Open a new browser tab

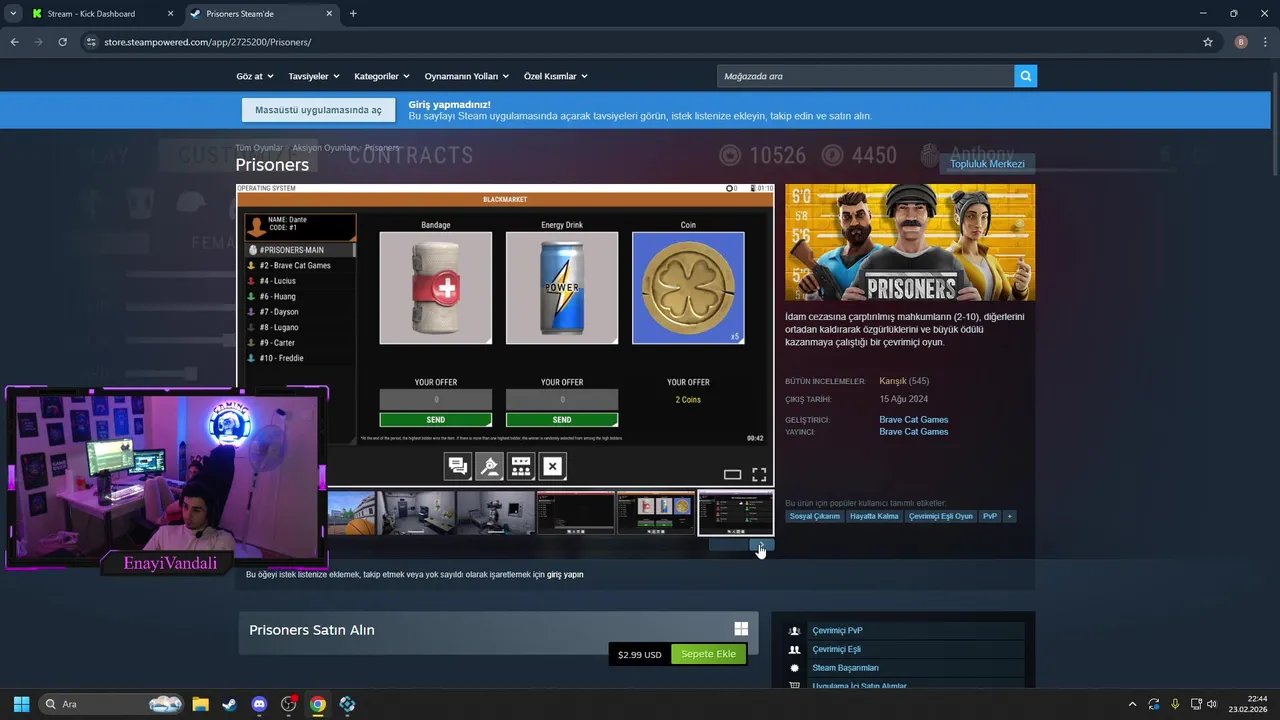click(x=353, y=14)
